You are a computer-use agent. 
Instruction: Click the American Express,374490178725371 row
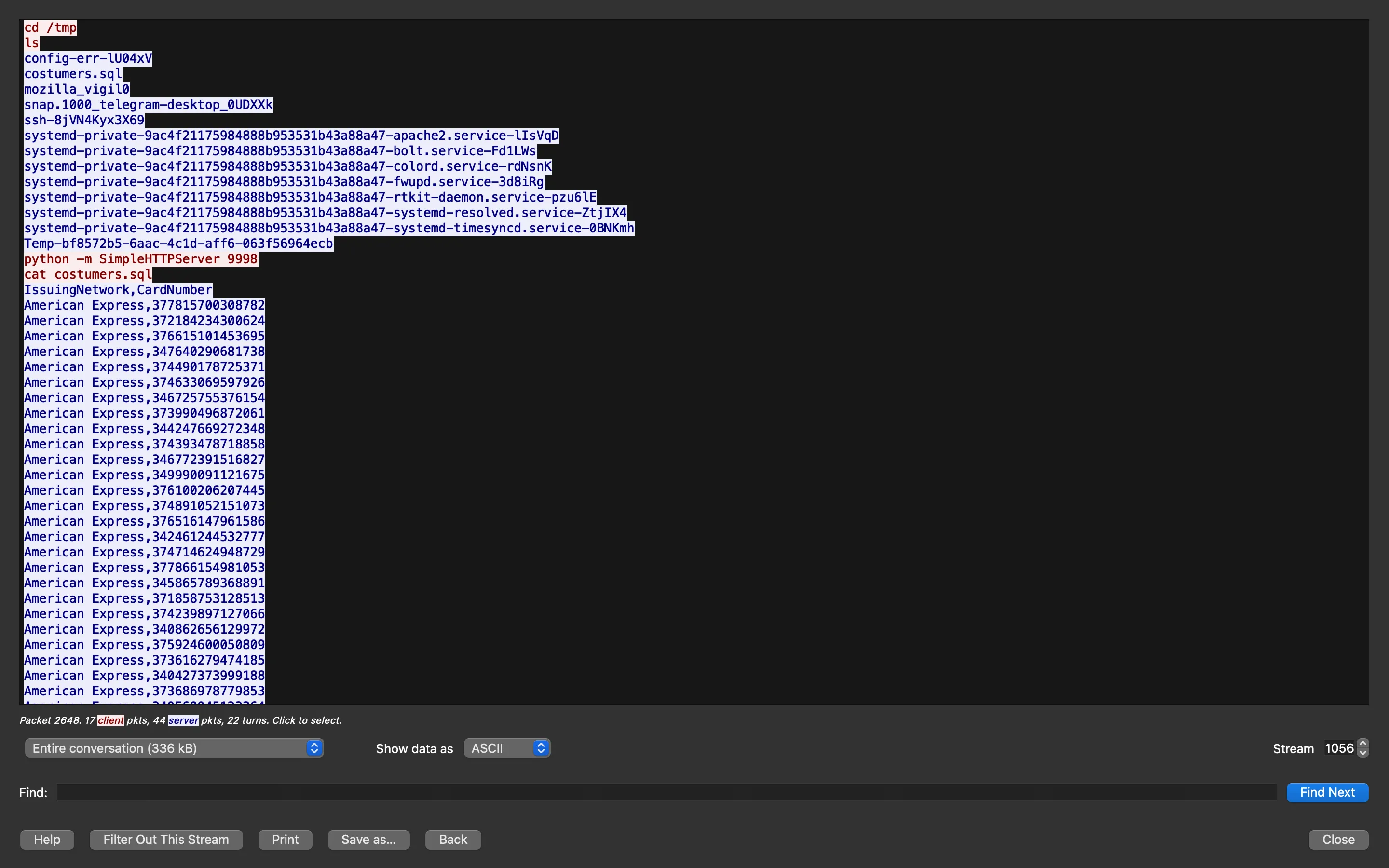pos(145,367)
